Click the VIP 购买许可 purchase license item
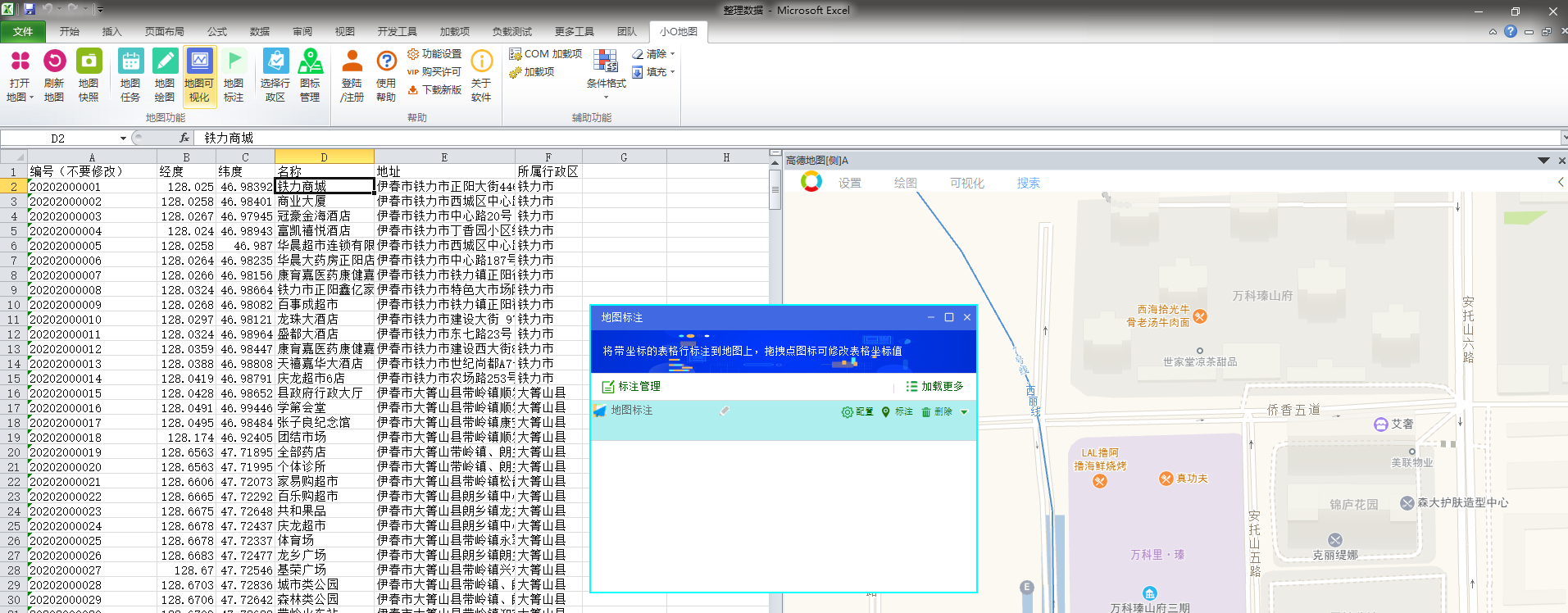1568x613 pixels. click(434, 72)
